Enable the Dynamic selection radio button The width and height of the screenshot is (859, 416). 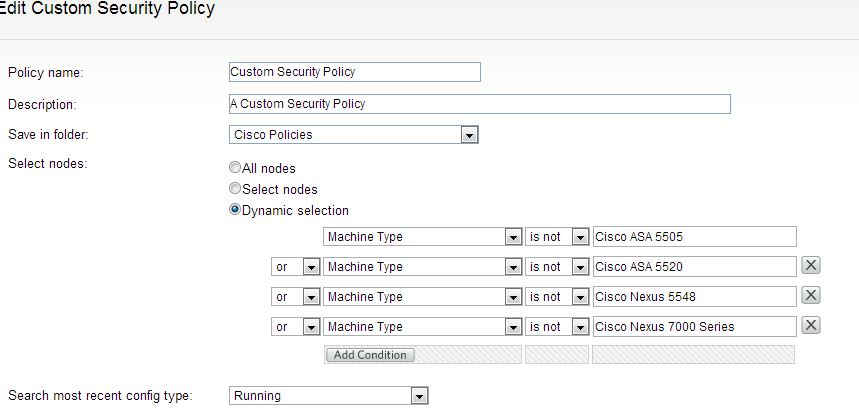tap(235, 210)
